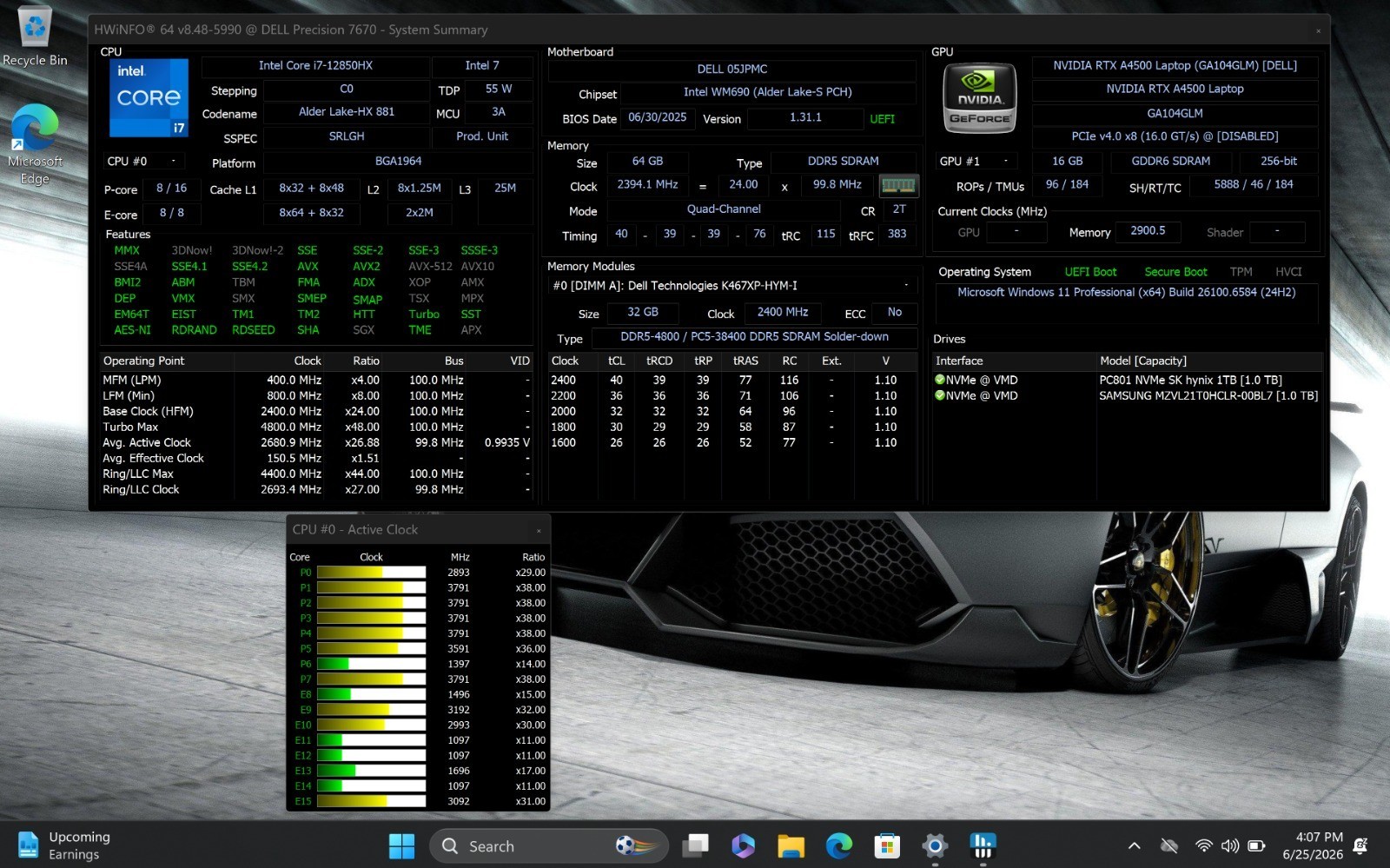Show hidden icons tray chevron
The width and height of the screenshot is (1390, 868).
pyautogui.click(x=1134, y=845)
